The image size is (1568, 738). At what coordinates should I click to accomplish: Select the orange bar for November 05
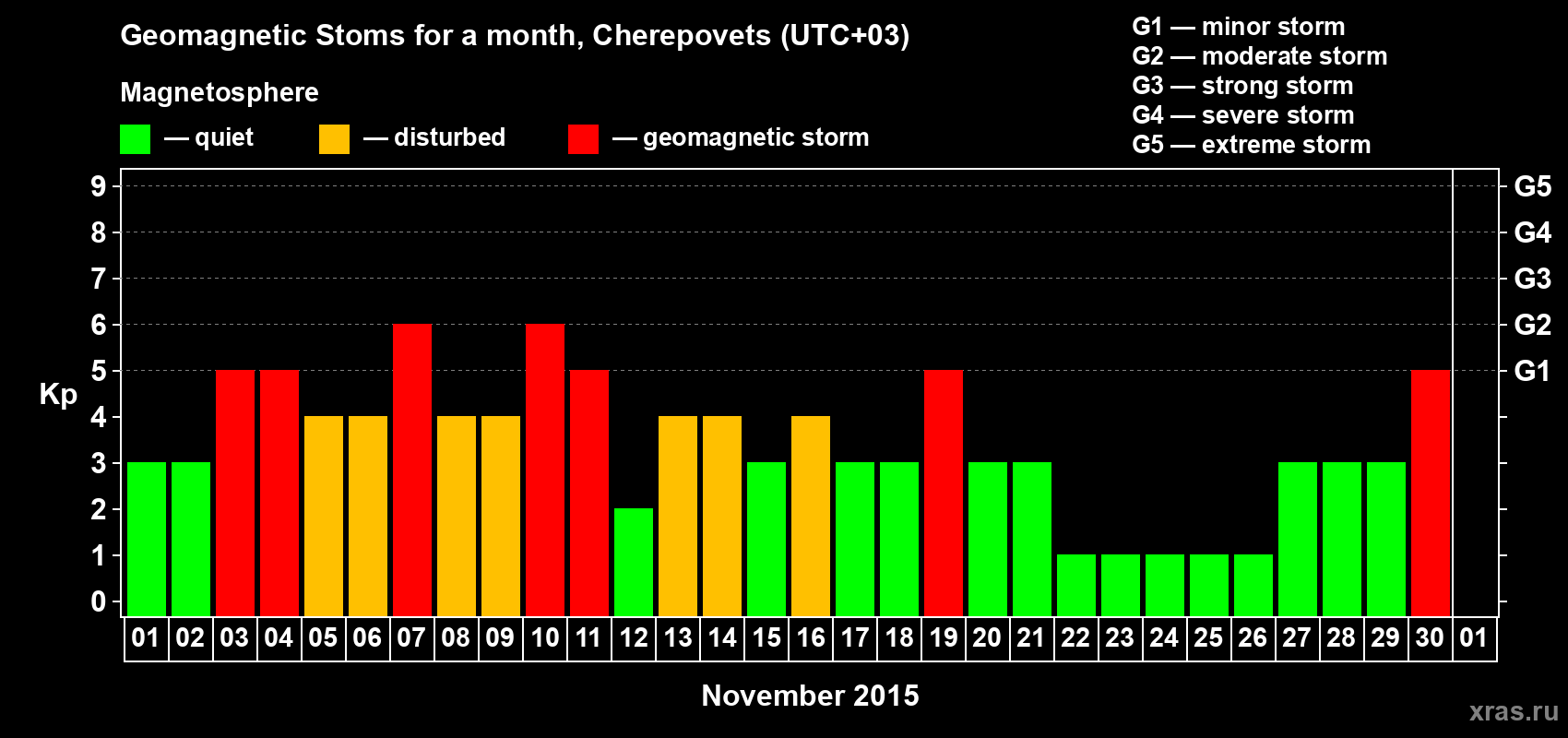tap(324, 516)
